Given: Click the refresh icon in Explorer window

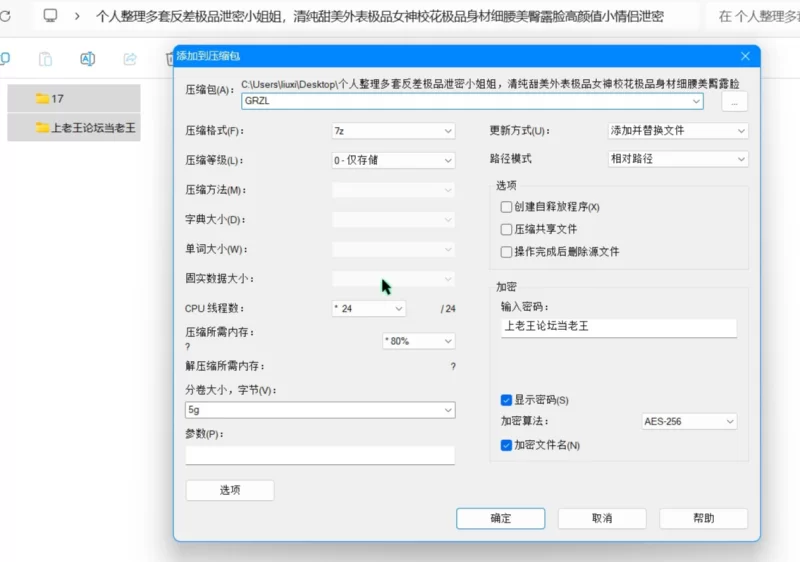Looking at the screenshot, I should click(x=5, y=16).
